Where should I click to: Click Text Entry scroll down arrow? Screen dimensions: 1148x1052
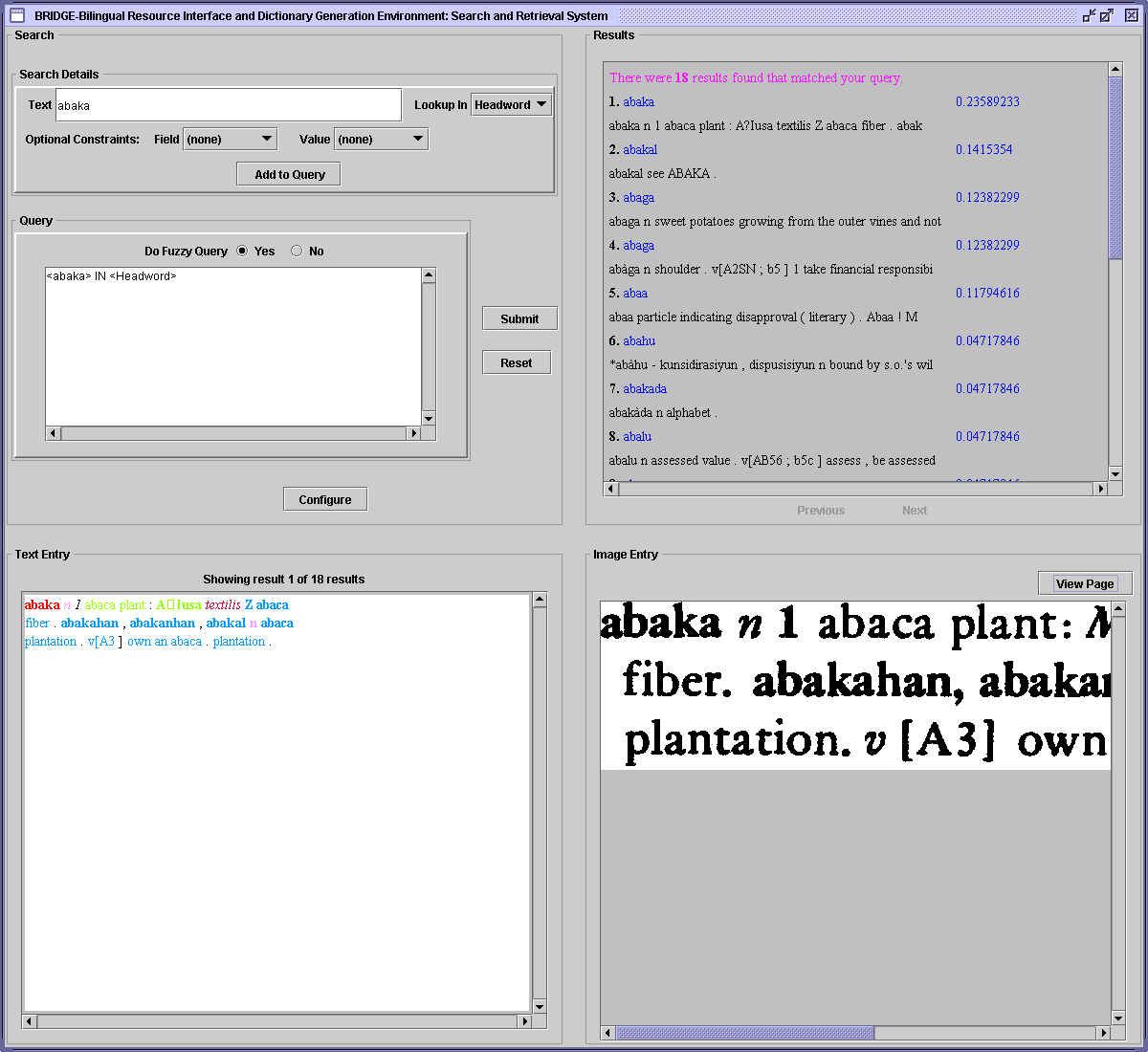(x=540, y=1006)
